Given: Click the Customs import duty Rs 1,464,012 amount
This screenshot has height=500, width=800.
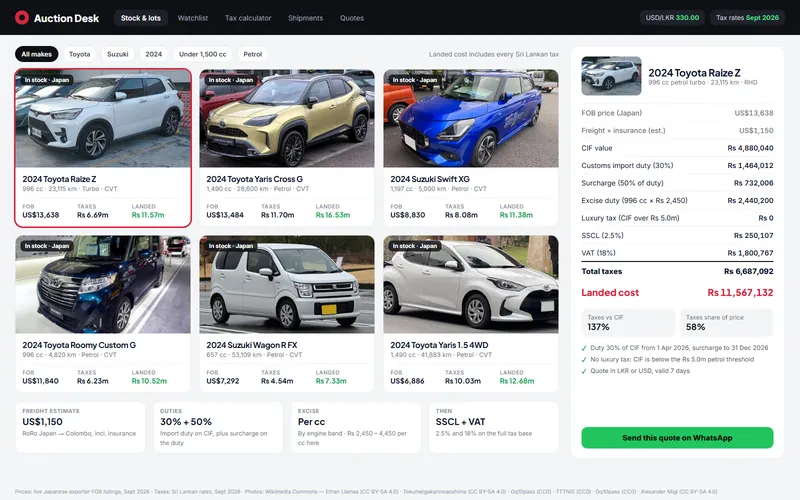Looking at the screenshot, I should coord(750,165).
